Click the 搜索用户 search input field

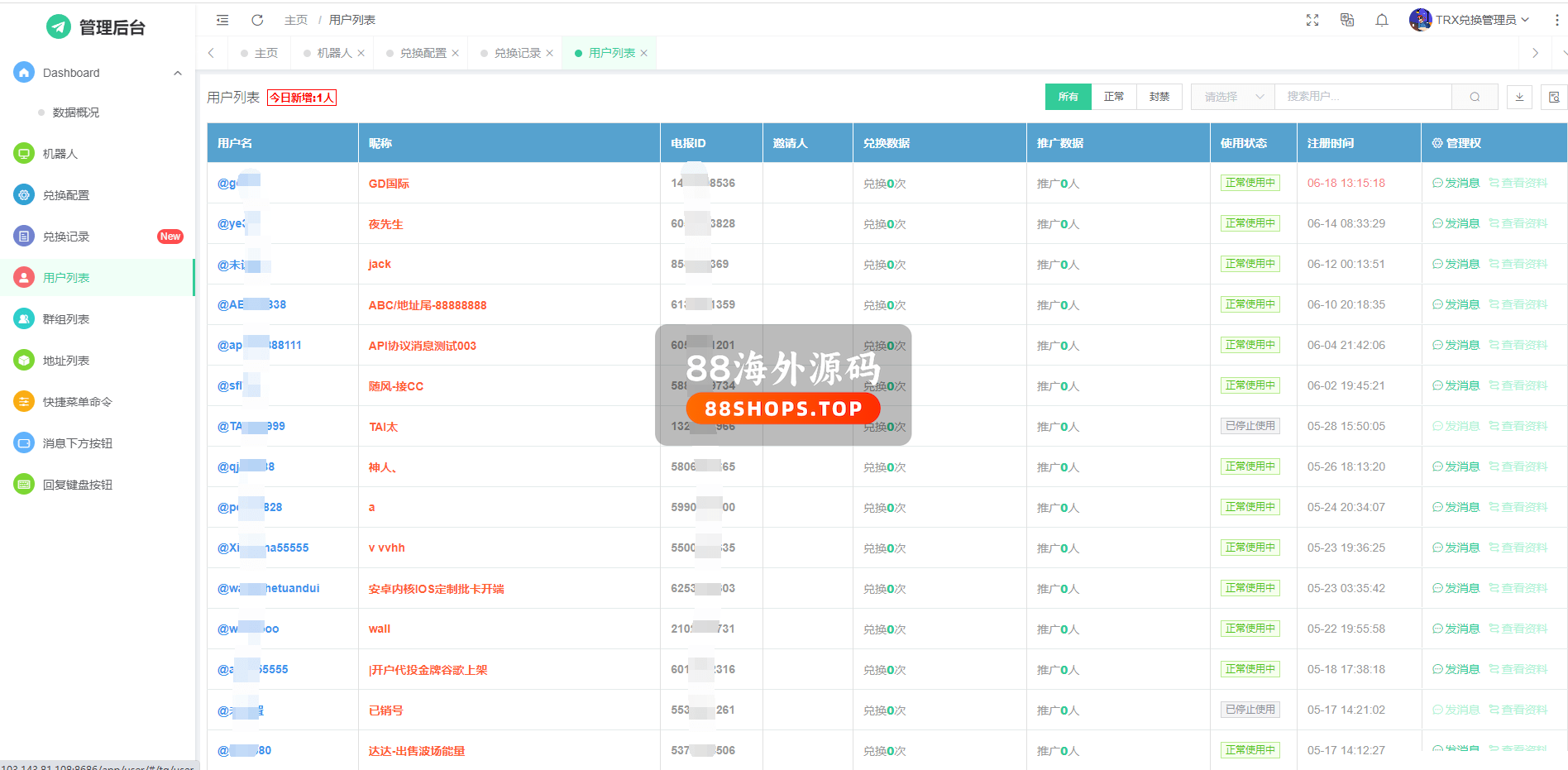pyautogui.click(x=1362, y=97)
